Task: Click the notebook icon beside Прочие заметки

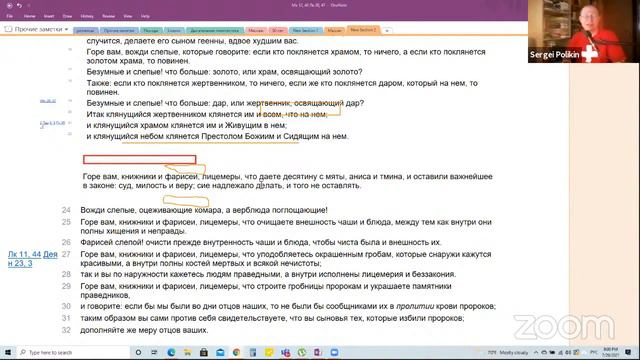Action: click(x=8, y=29)
